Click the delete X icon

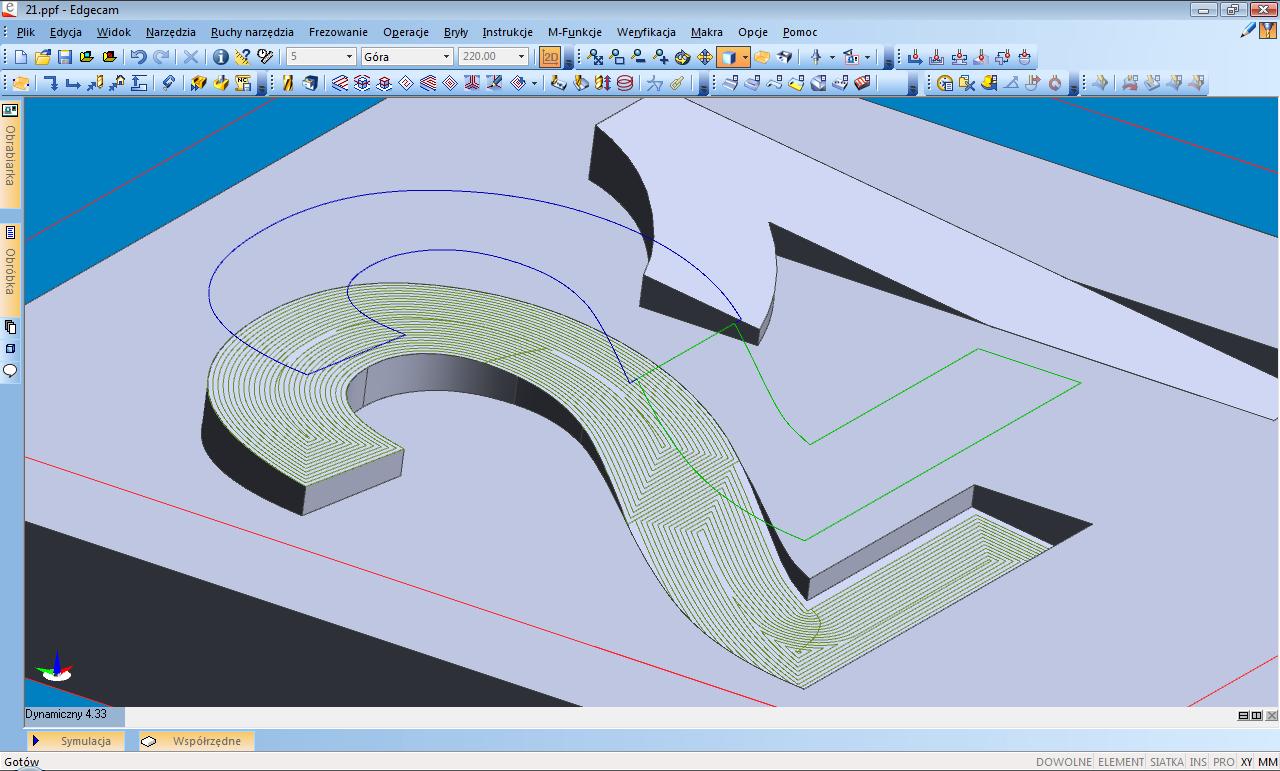190,57
